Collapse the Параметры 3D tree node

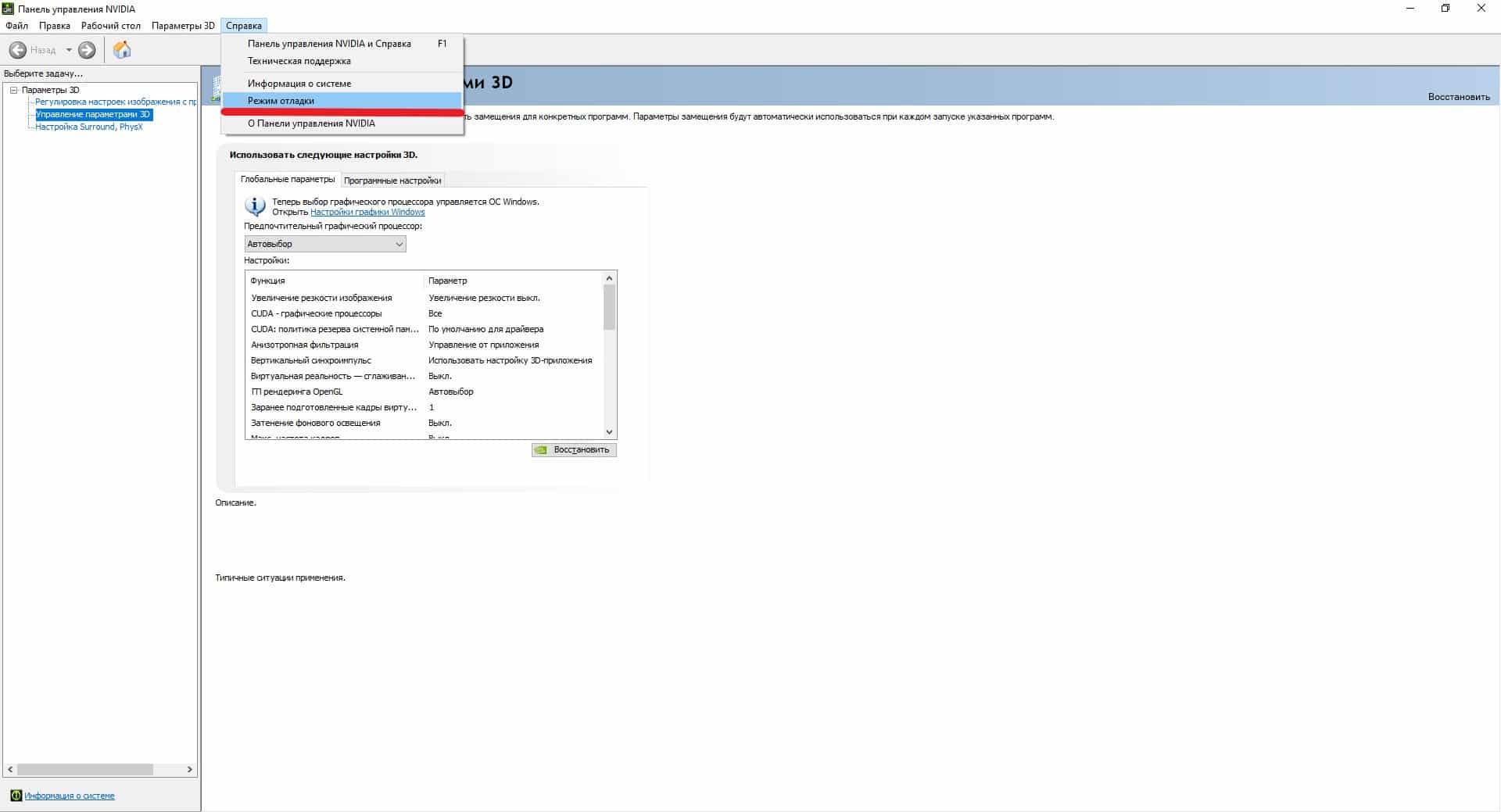click(x=13, y=90)
